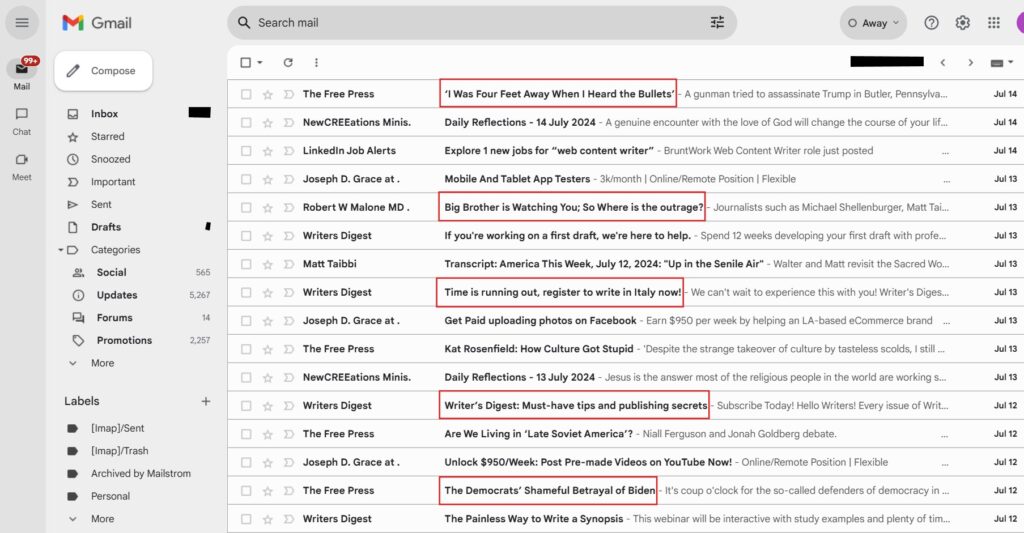1024x533 pixels.
Task: Compose a new email
Action: tap(103, 71)
